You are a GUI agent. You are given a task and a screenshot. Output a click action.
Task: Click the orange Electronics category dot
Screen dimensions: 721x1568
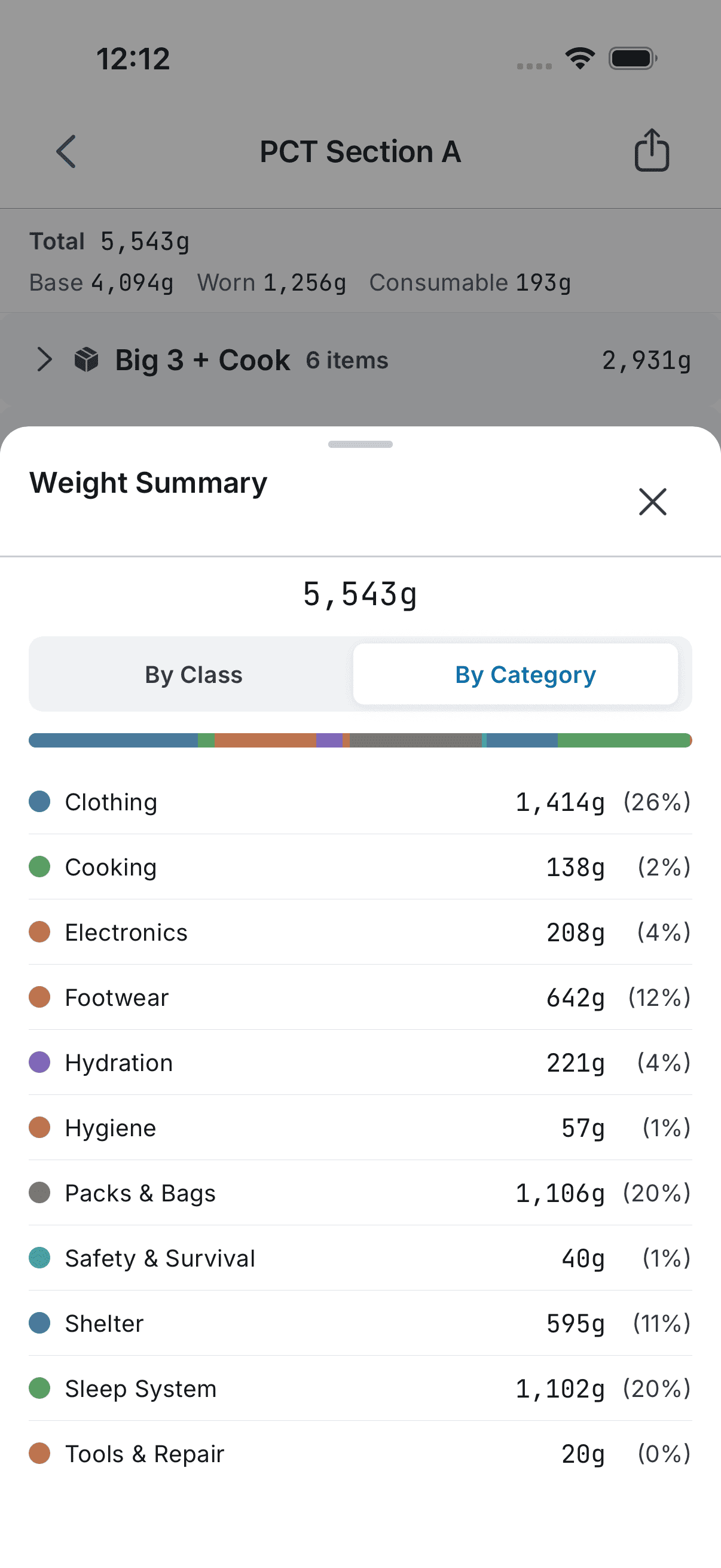point(39,932)
